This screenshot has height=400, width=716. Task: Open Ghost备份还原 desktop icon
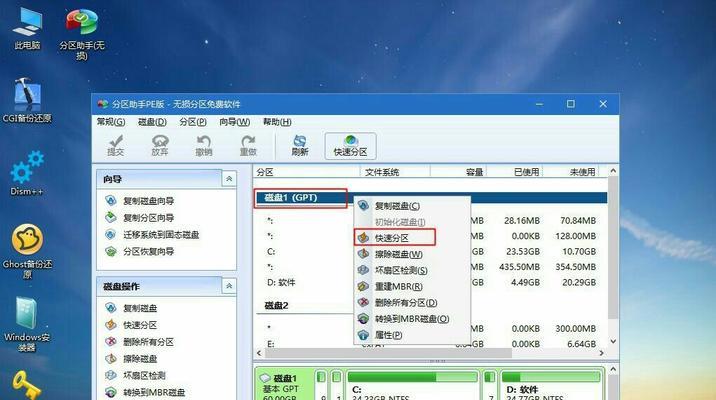click(x=27, y=251)
